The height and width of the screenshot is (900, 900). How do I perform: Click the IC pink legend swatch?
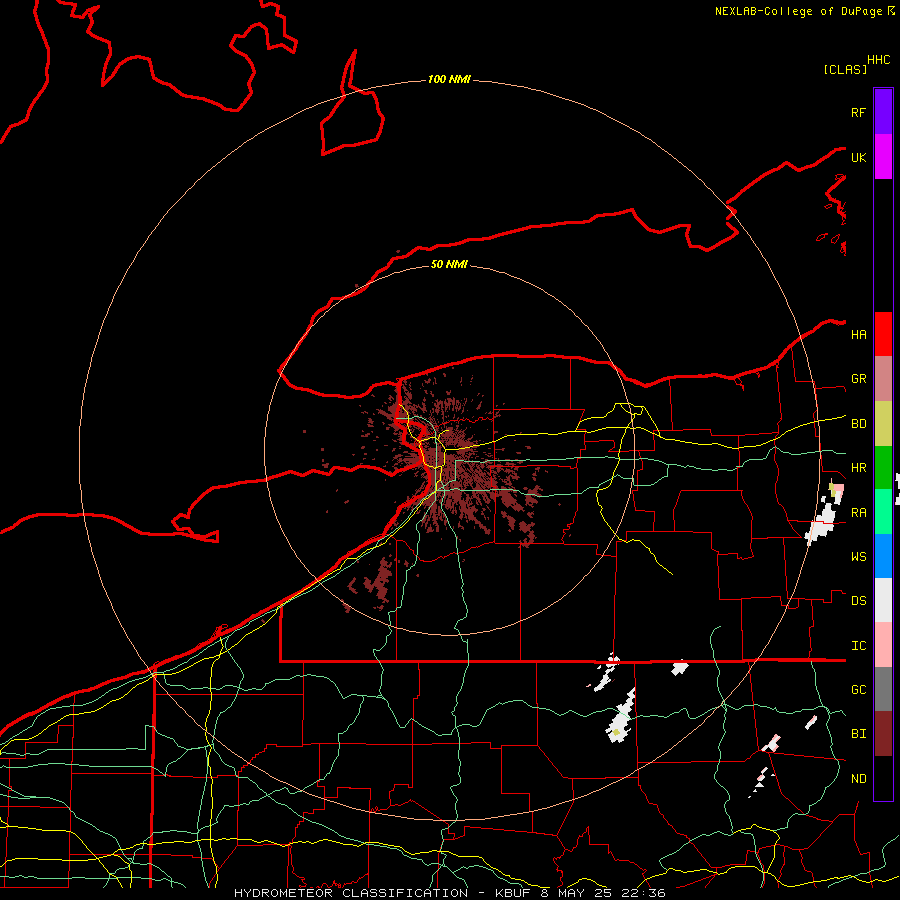pos(883,645)
